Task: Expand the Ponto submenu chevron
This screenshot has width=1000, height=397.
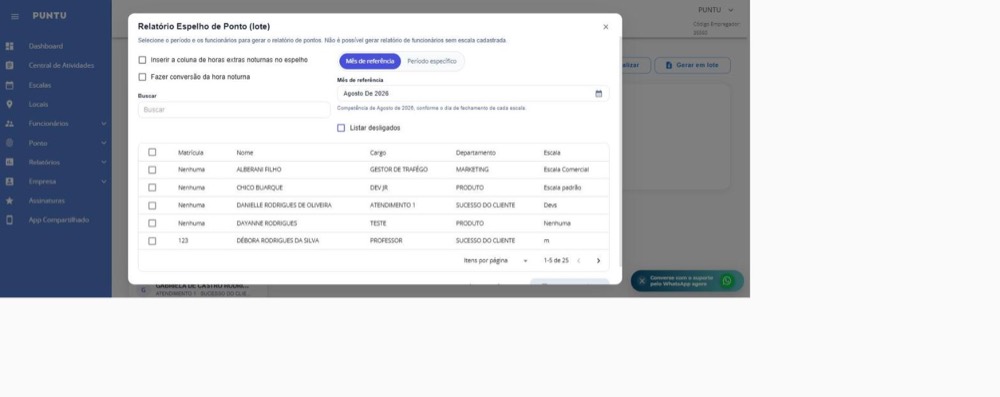Action: pyautogui.click(x=103, y=143)
